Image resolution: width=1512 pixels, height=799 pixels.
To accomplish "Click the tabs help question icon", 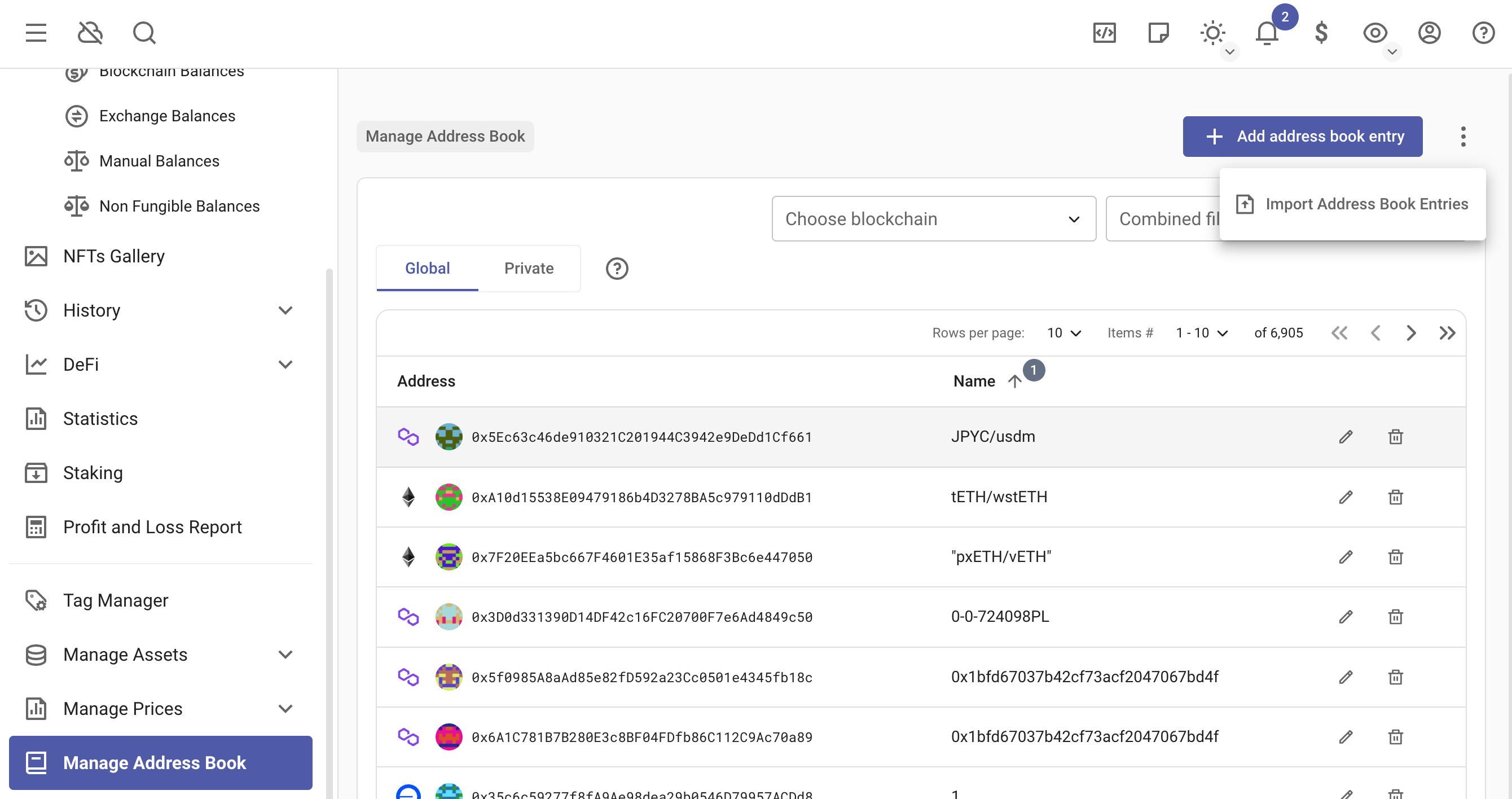I will point(617,268).
